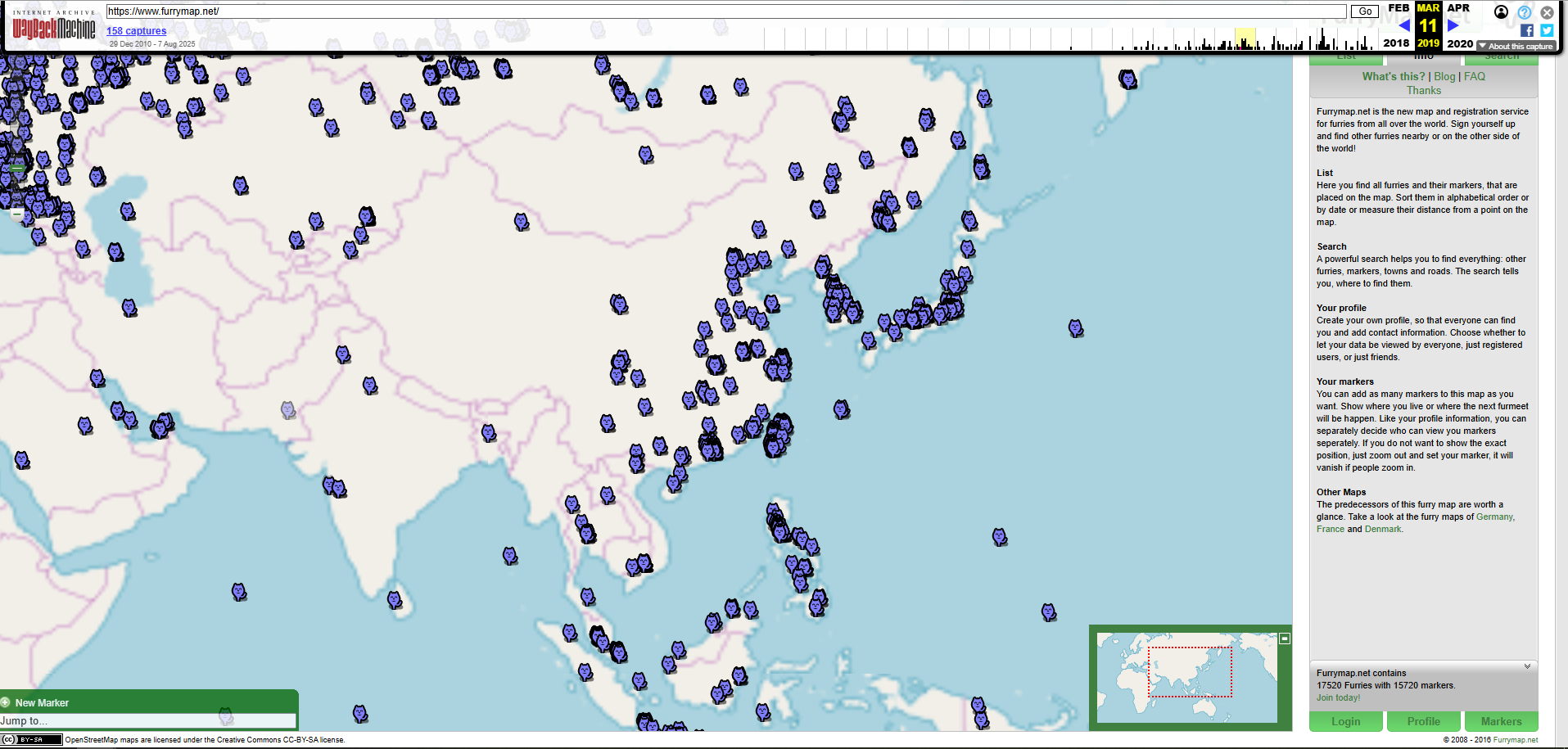Open the Markers tab
The height and width of the screenshot is (749, 1568).
(1502, 721)
